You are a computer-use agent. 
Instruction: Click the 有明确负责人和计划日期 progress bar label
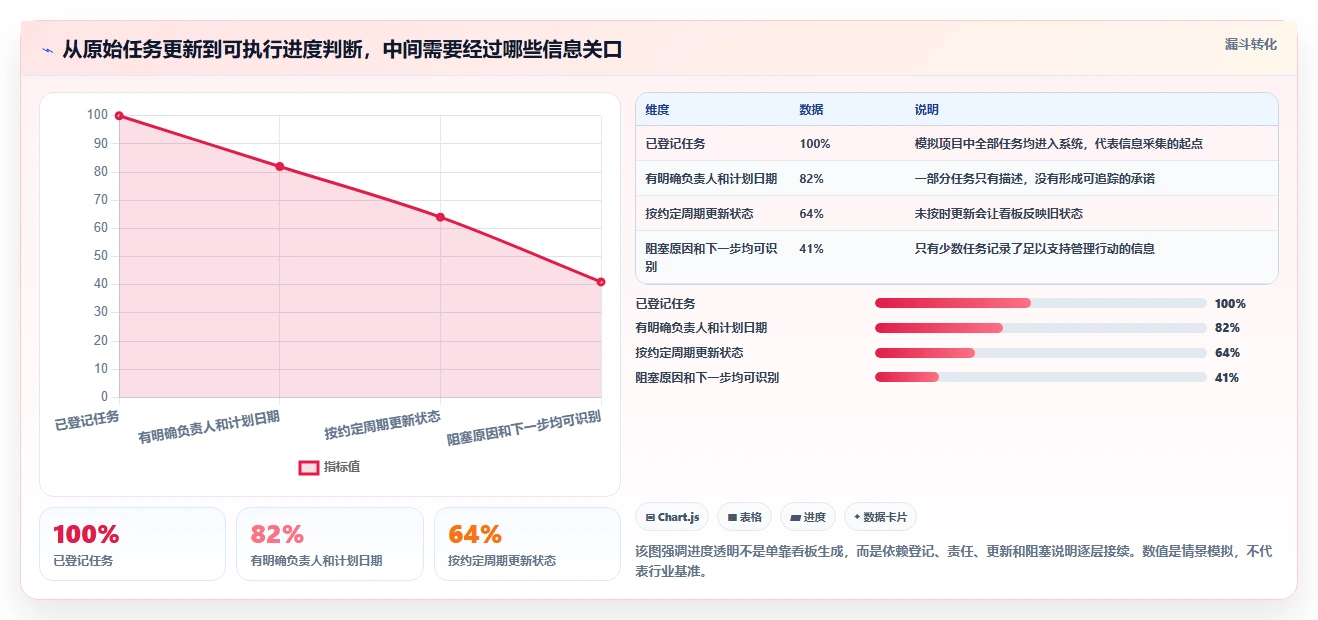(701, 328)
